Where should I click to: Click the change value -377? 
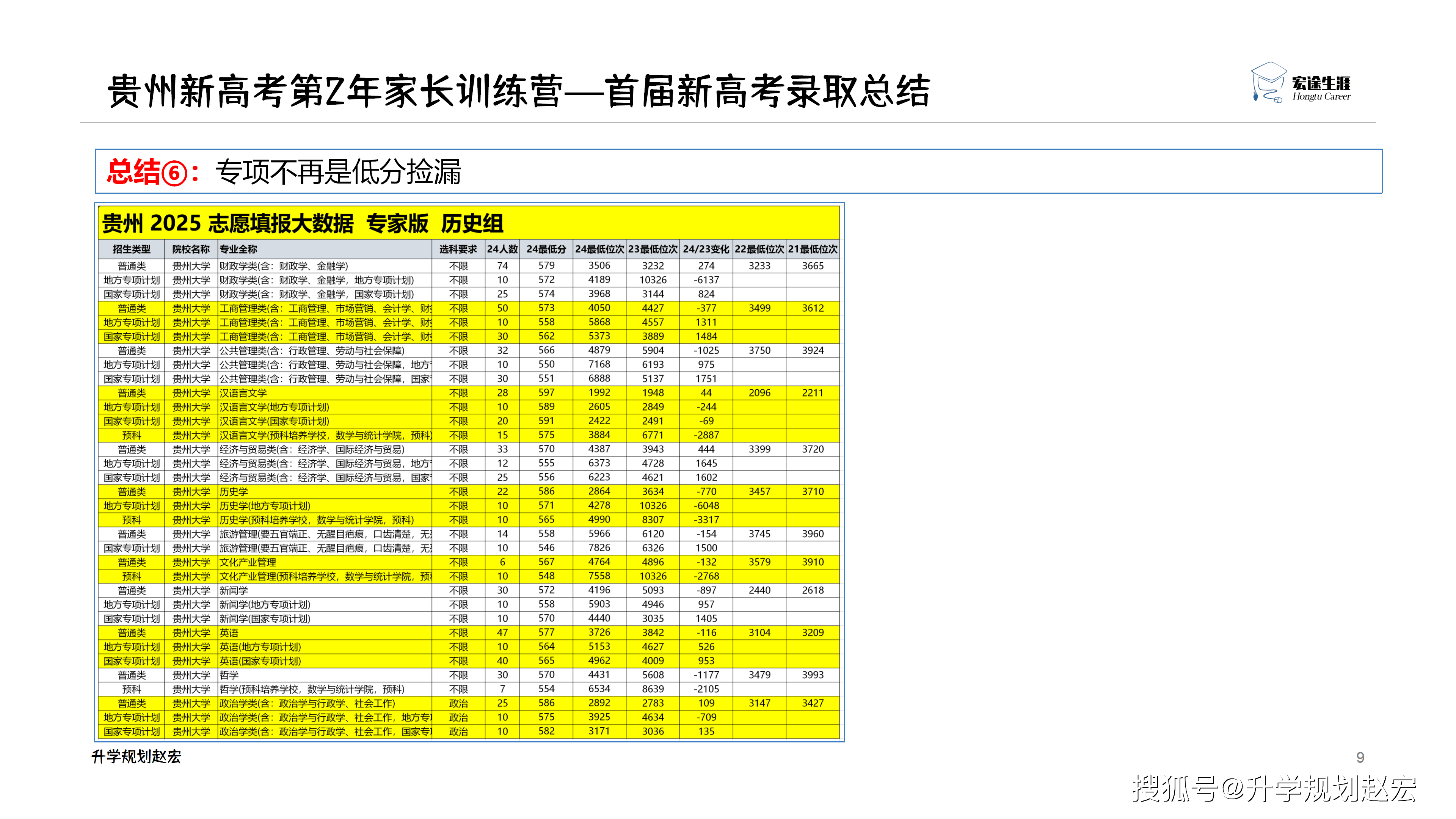pos(706,308)
